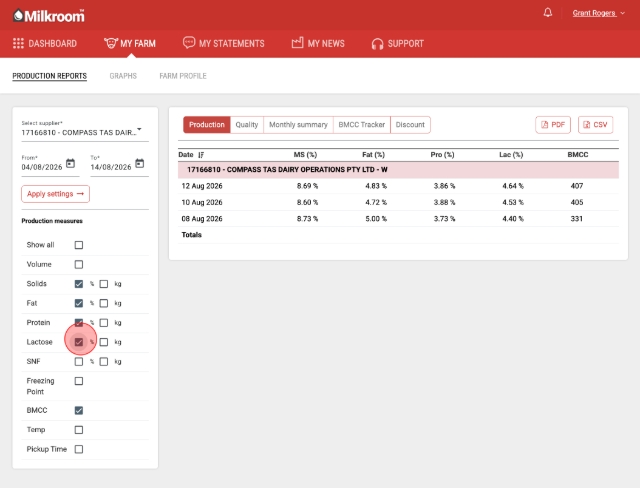Image resolution: width=640 pixels, height=488 pixels.
Task: Sort table by Date column icon
Action: point(201,155)
